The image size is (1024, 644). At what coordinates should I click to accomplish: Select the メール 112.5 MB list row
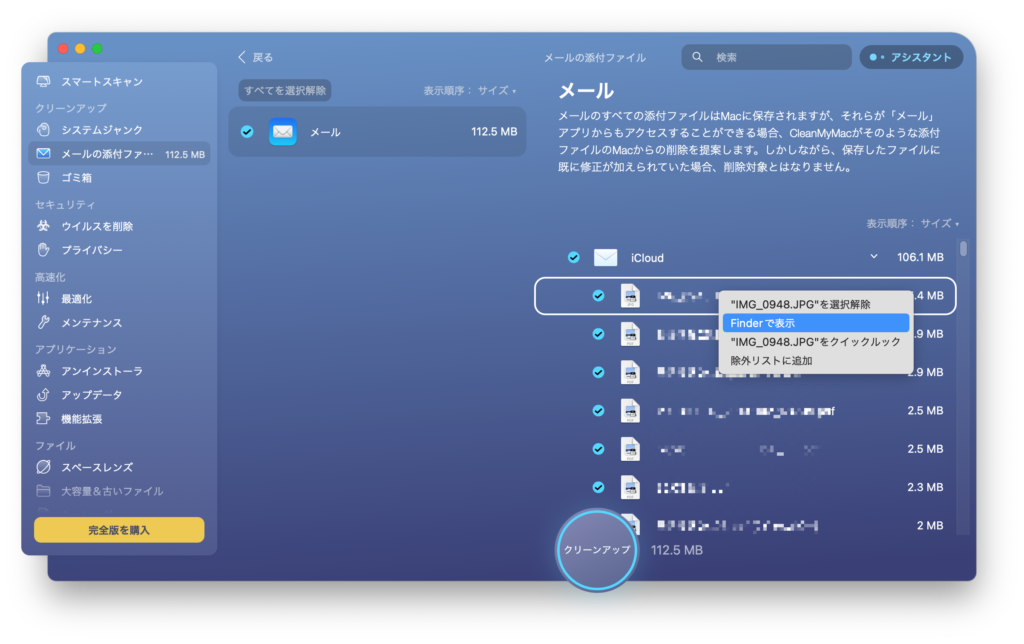point(377,132)
